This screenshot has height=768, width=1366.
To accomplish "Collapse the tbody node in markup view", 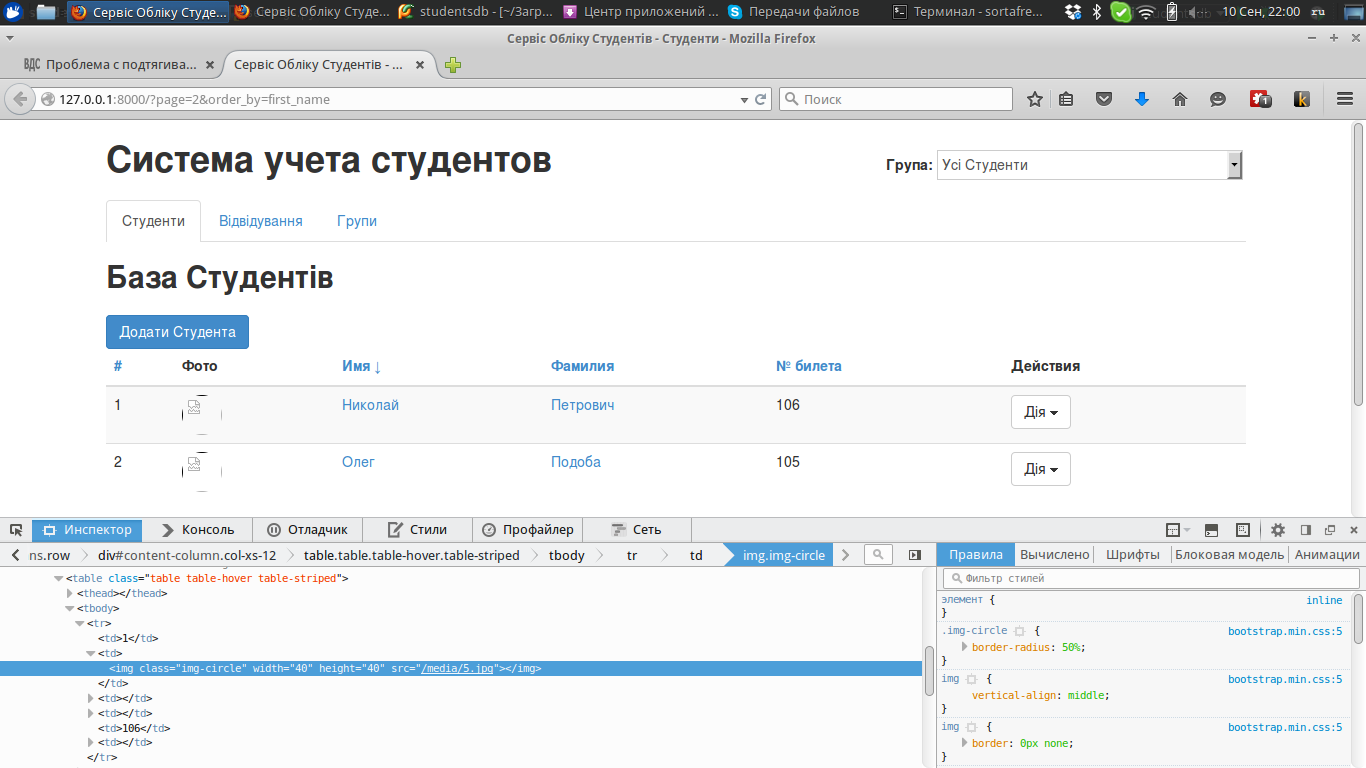I will point(69,608).
